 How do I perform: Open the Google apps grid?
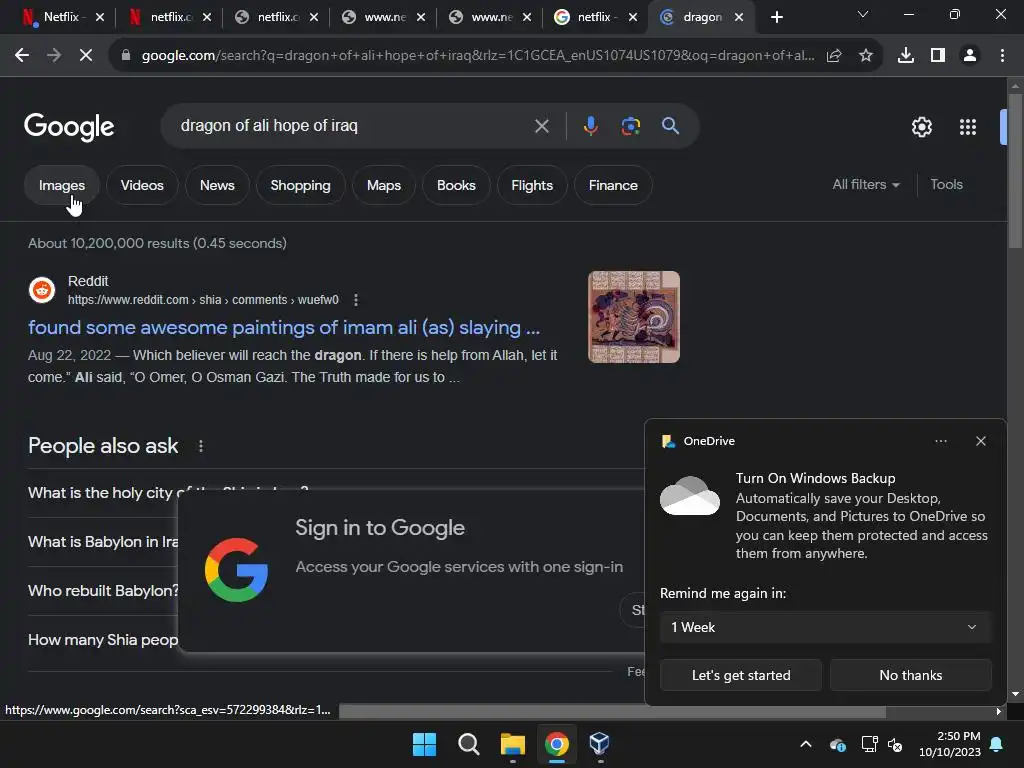(x=968, y=127)
